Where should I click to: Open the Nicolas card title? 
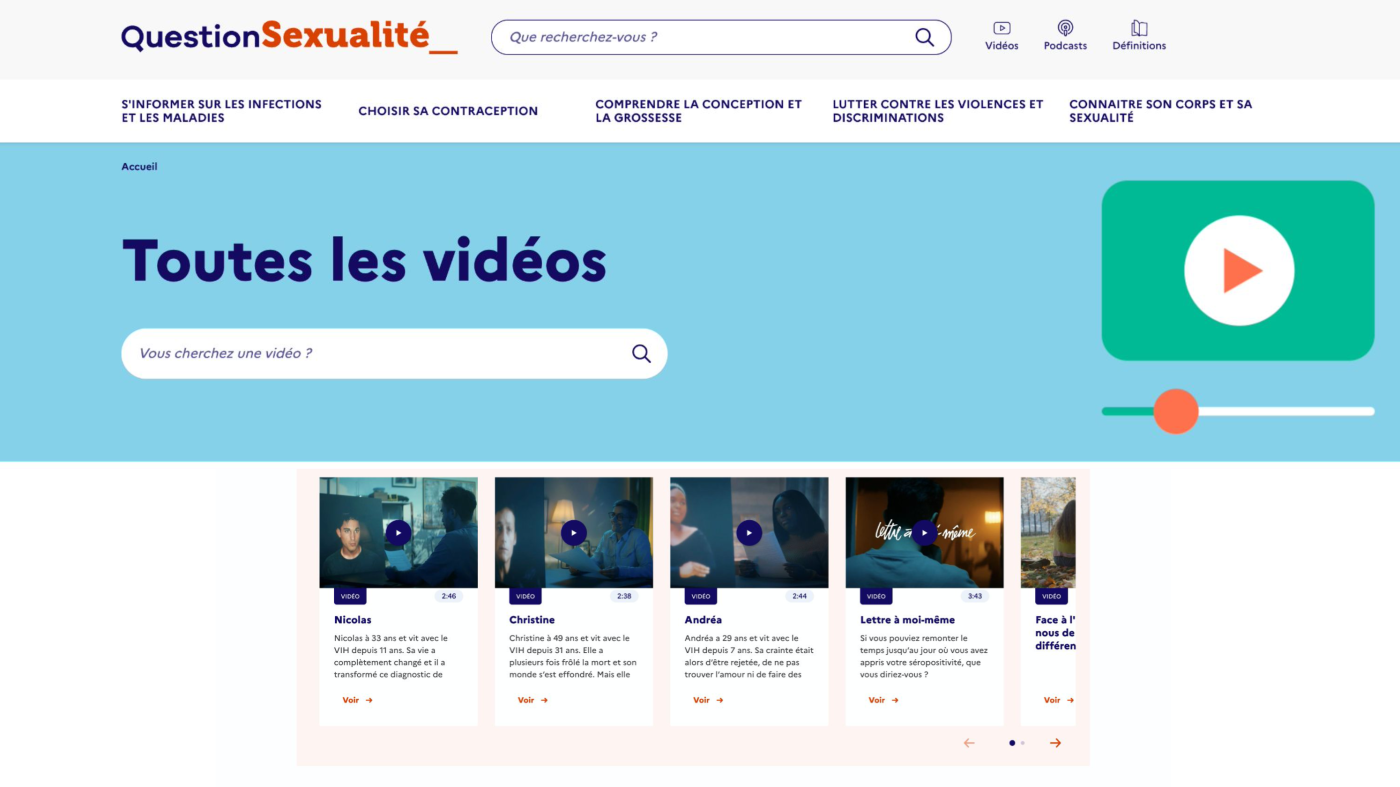[352, 620]
